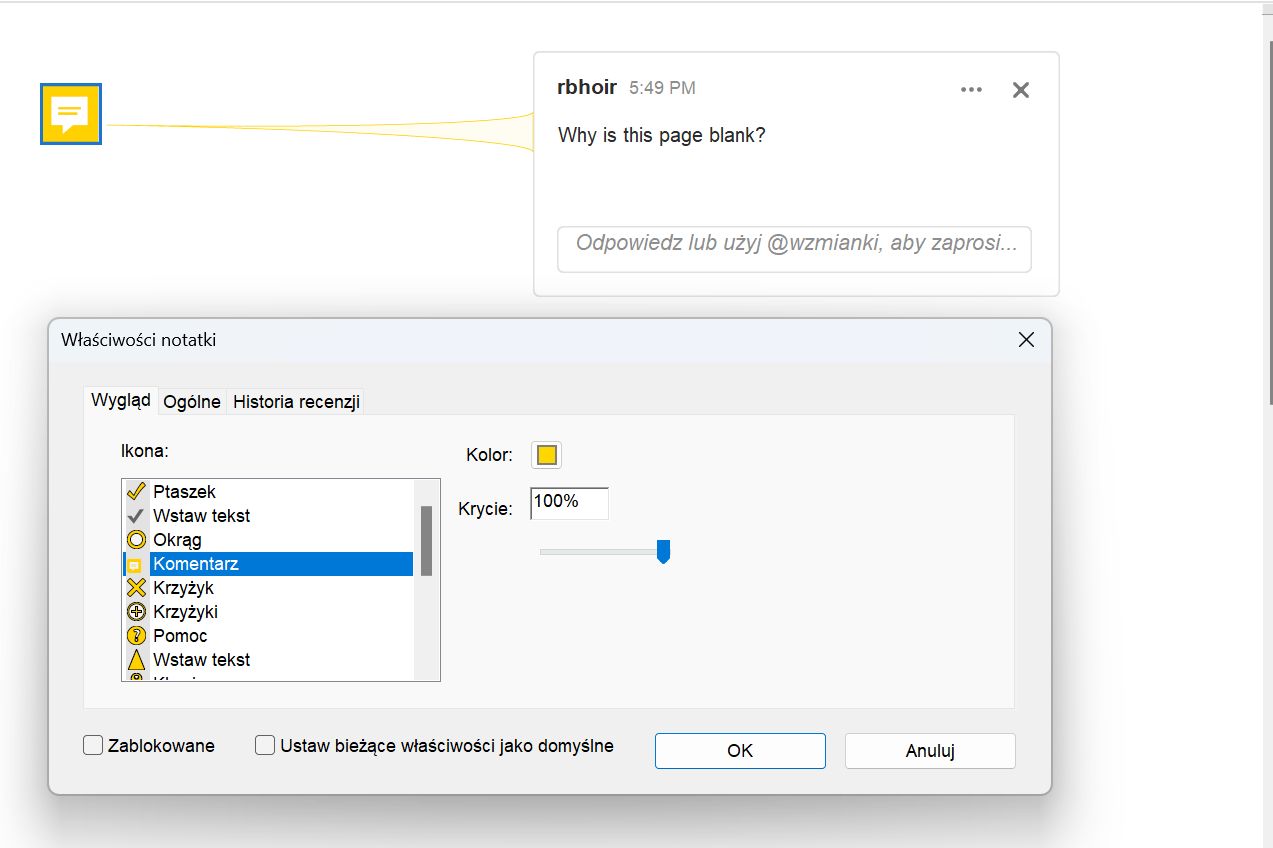Confirm with the OK button
Image resolution: width=1273 pixels, height=848 pixels.
coord(740,751)
